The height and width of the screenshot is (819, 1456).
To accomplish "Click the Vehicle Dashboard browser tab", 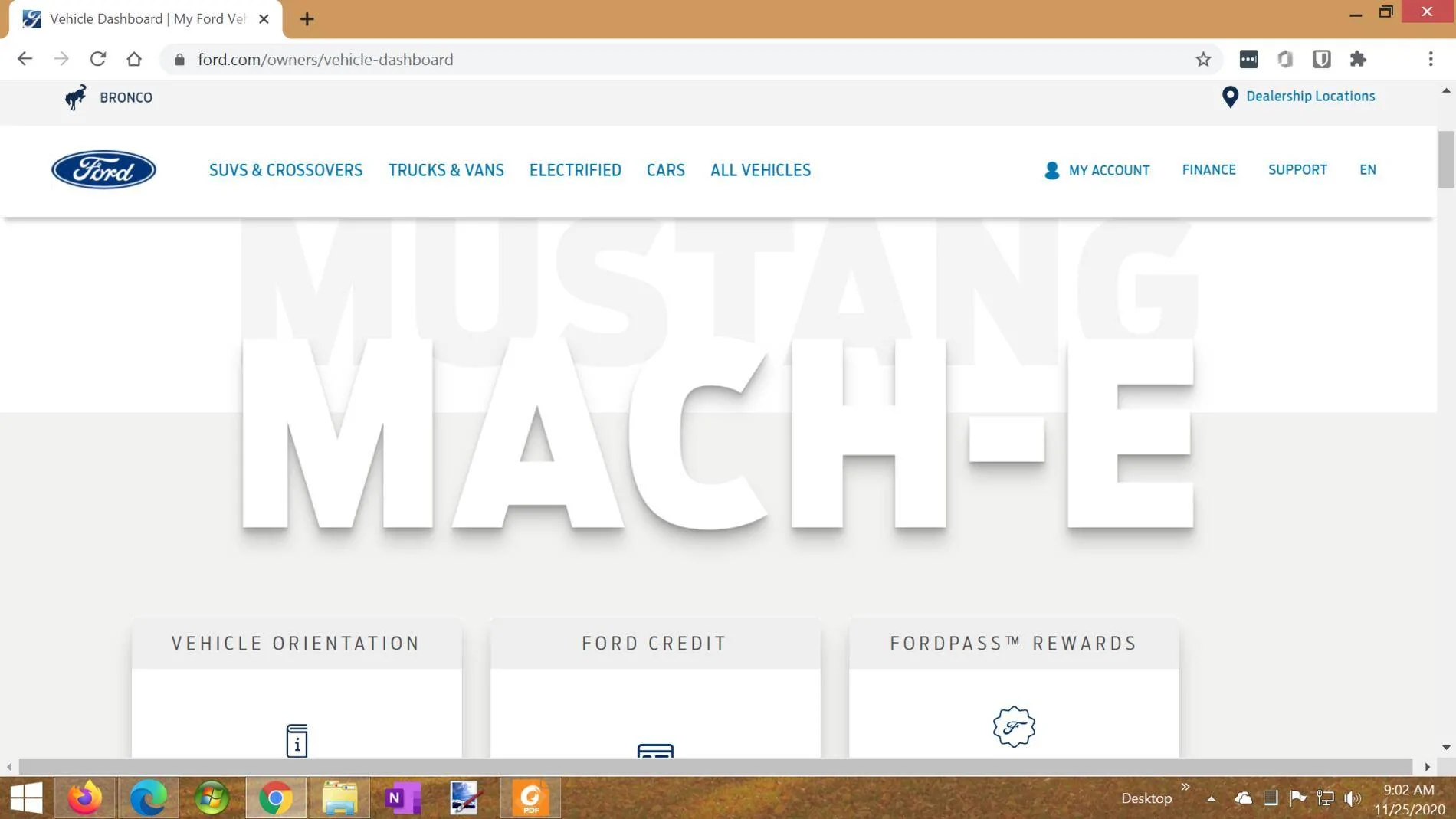I will [146, 19].
